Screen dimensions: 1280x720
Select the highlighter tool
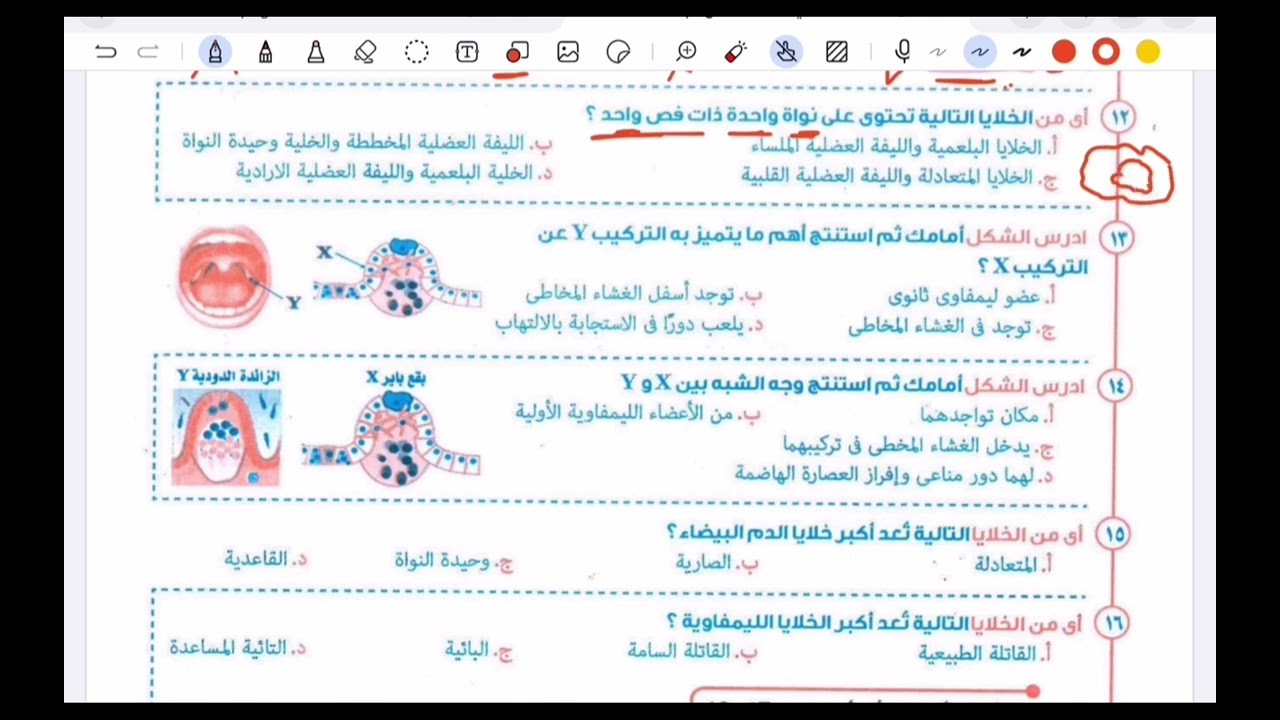(316, 52)
